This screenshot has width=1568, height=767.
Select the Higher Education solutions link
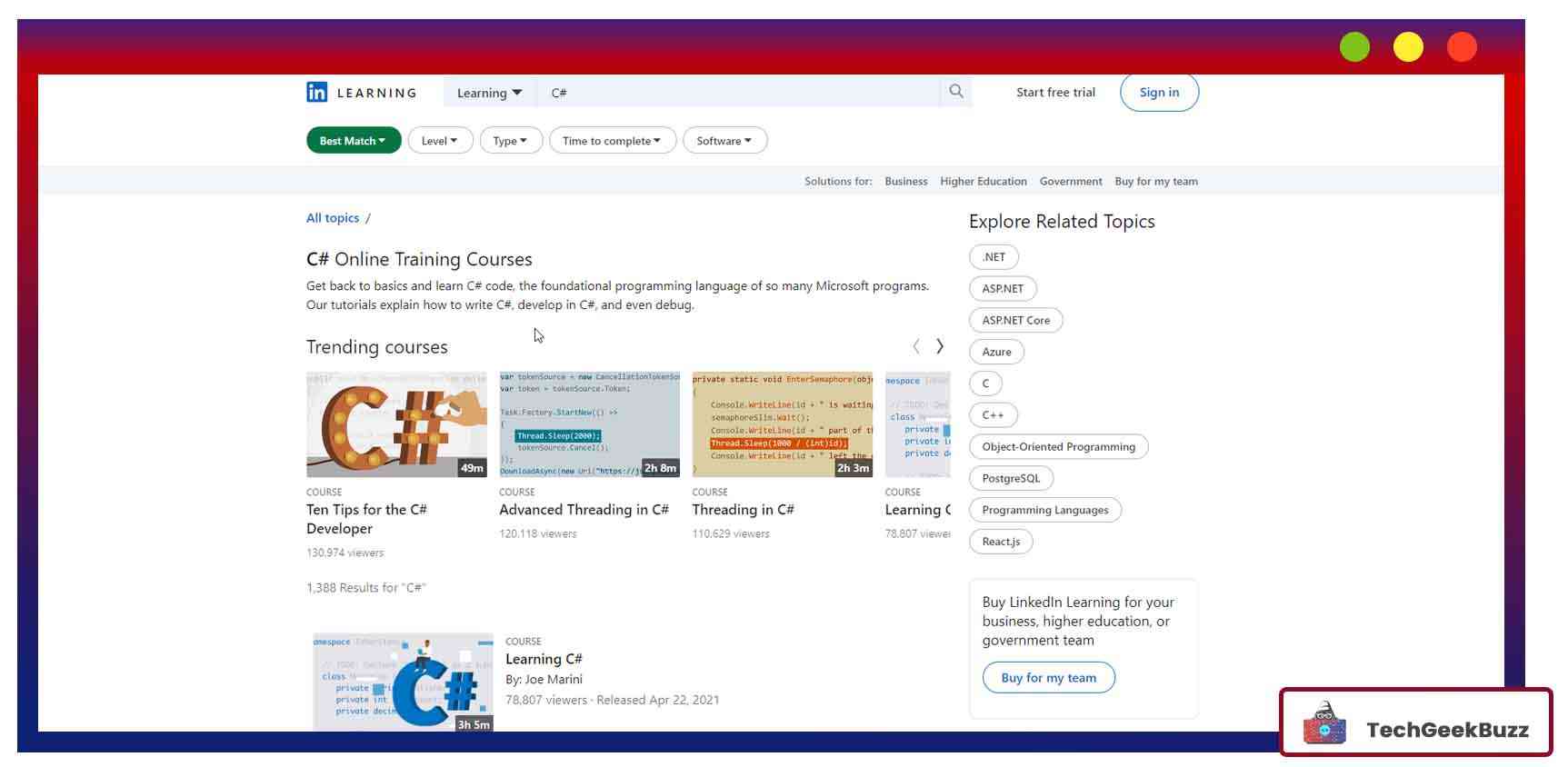(x=983, y=182)
